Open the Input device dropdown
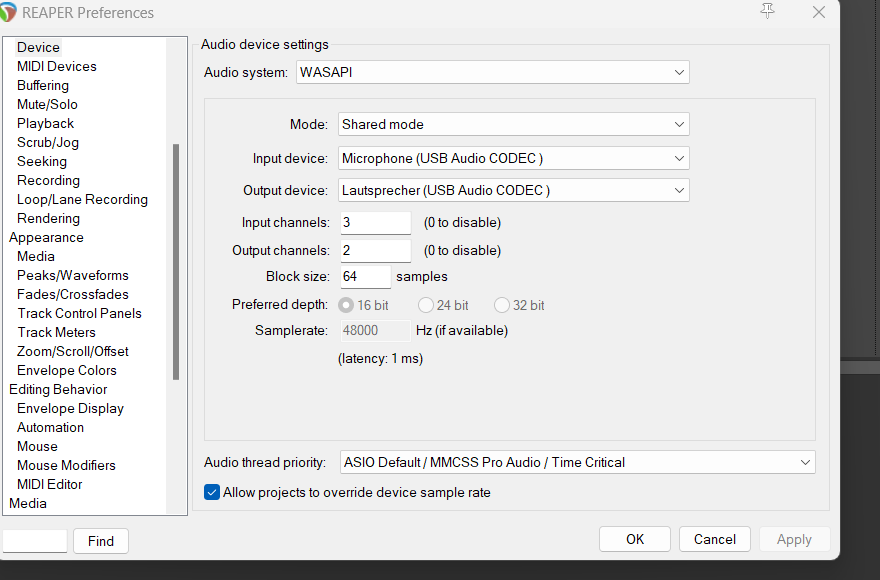This screenshot has width=880, height=580. pyautogui.click(x=513, y=158)
